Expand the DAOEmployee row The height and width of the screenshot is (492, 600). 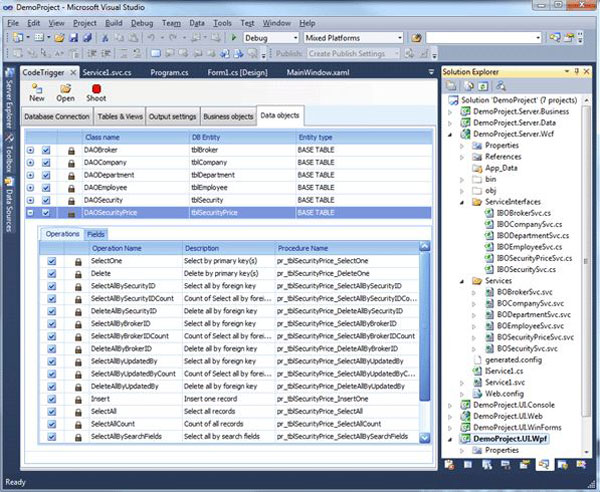pos(30,186)
